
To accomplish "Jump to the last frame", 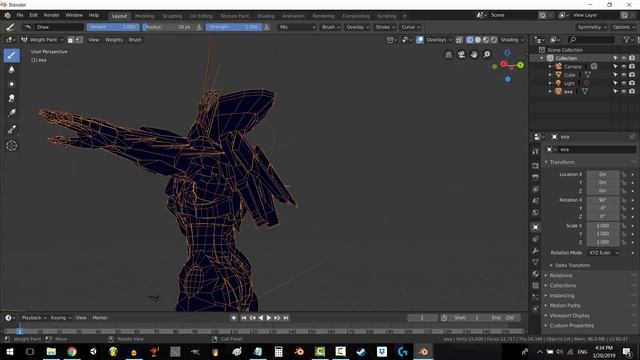I will click(286, 318).
